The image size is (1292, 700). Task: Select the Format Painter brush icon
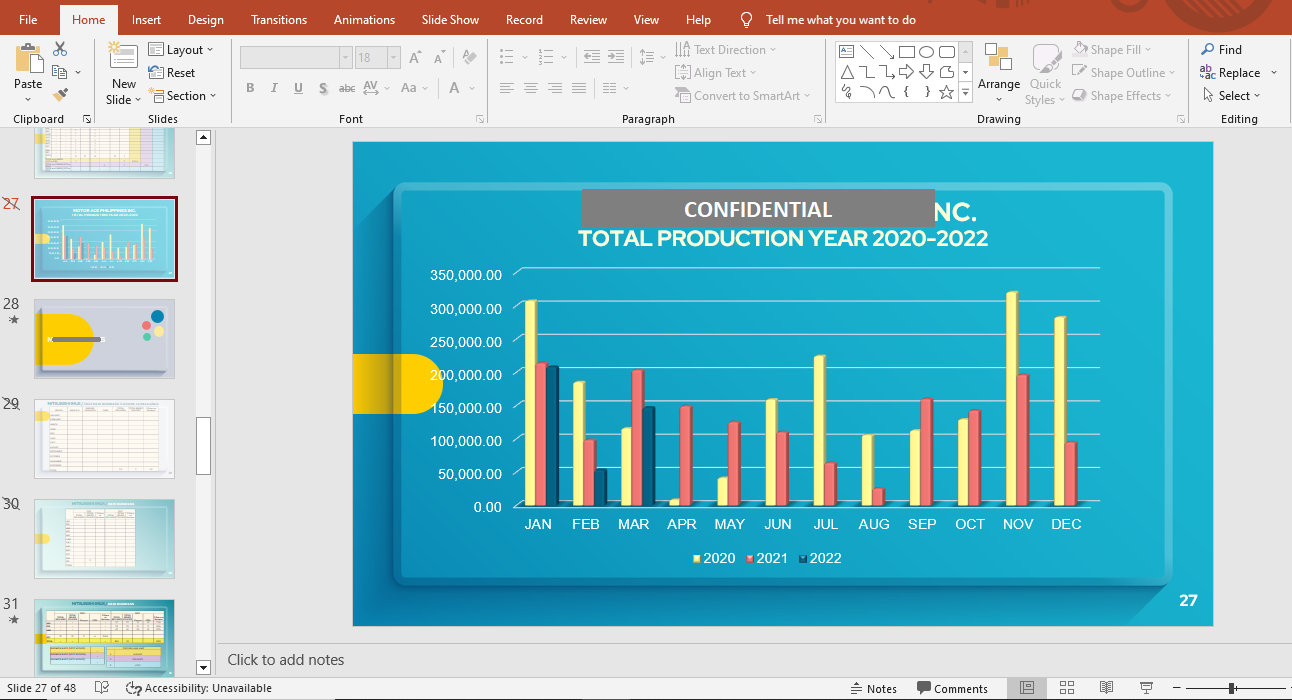point(60,95)
